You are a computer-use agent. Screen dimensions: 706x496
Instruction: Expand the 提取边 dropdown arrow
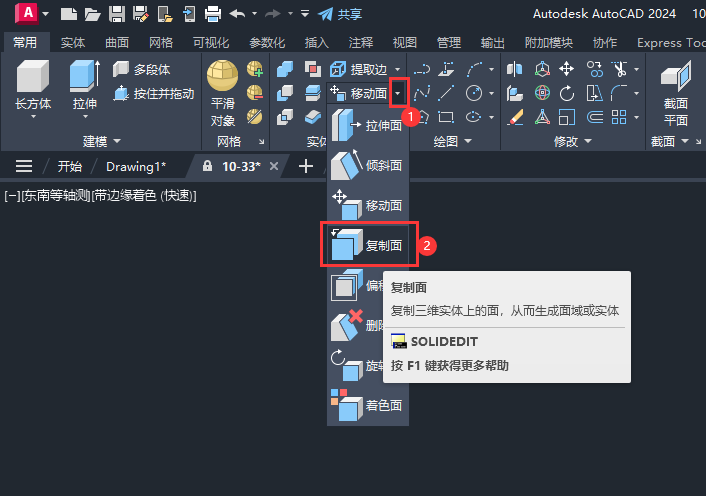click(398, 69)
